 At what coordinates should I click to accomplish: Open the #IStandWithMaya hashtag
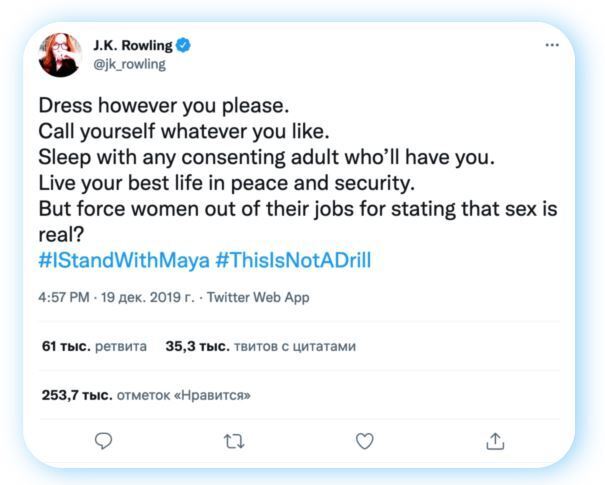click(x=124, y=260)
